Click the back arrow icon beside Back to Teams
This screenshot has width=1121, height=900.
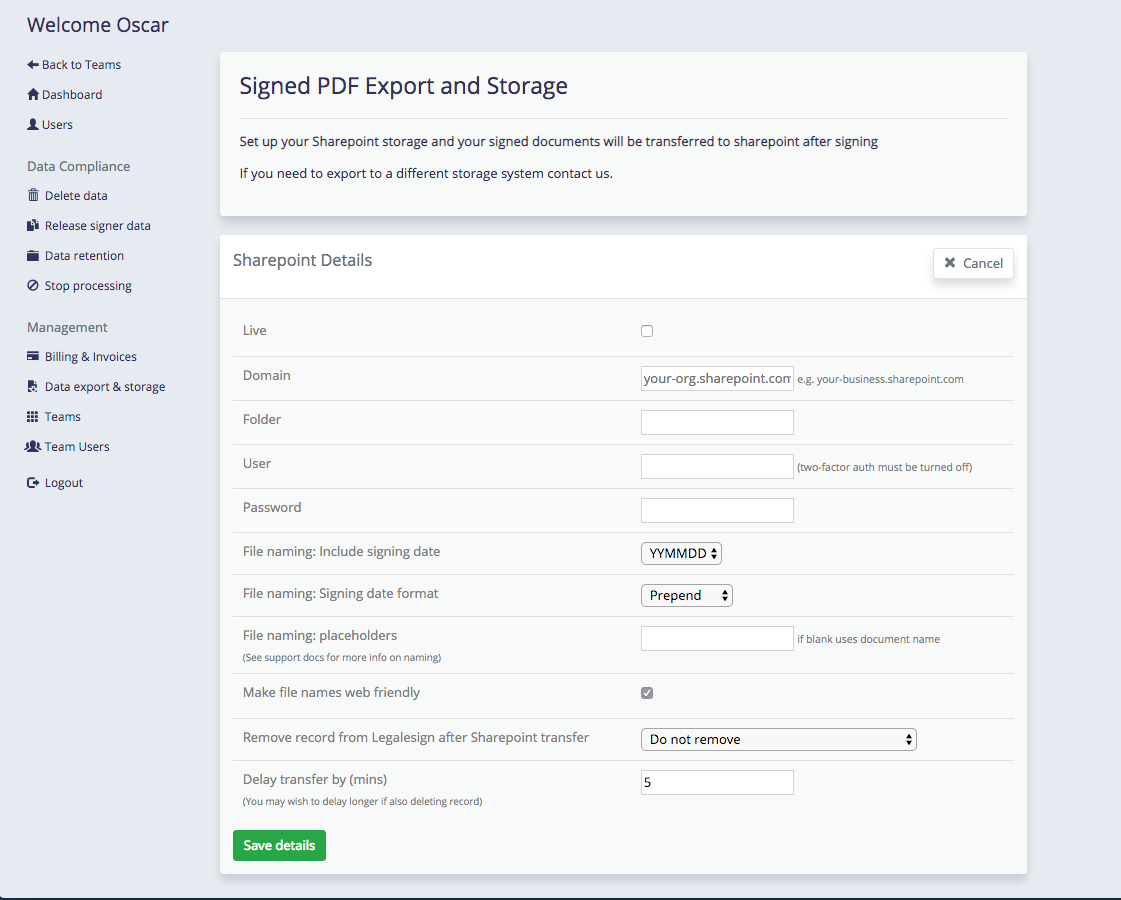tap(33, 64)
